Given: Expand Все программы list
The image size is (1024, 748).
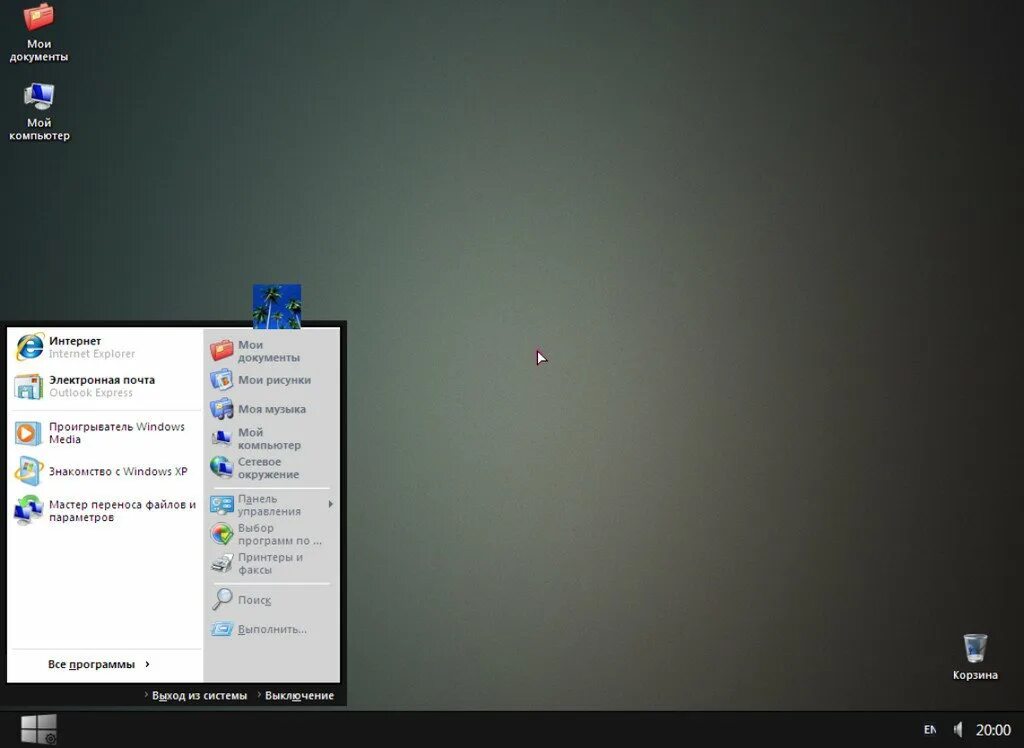Looking at the screenshot, I should (x=99, y=664).
